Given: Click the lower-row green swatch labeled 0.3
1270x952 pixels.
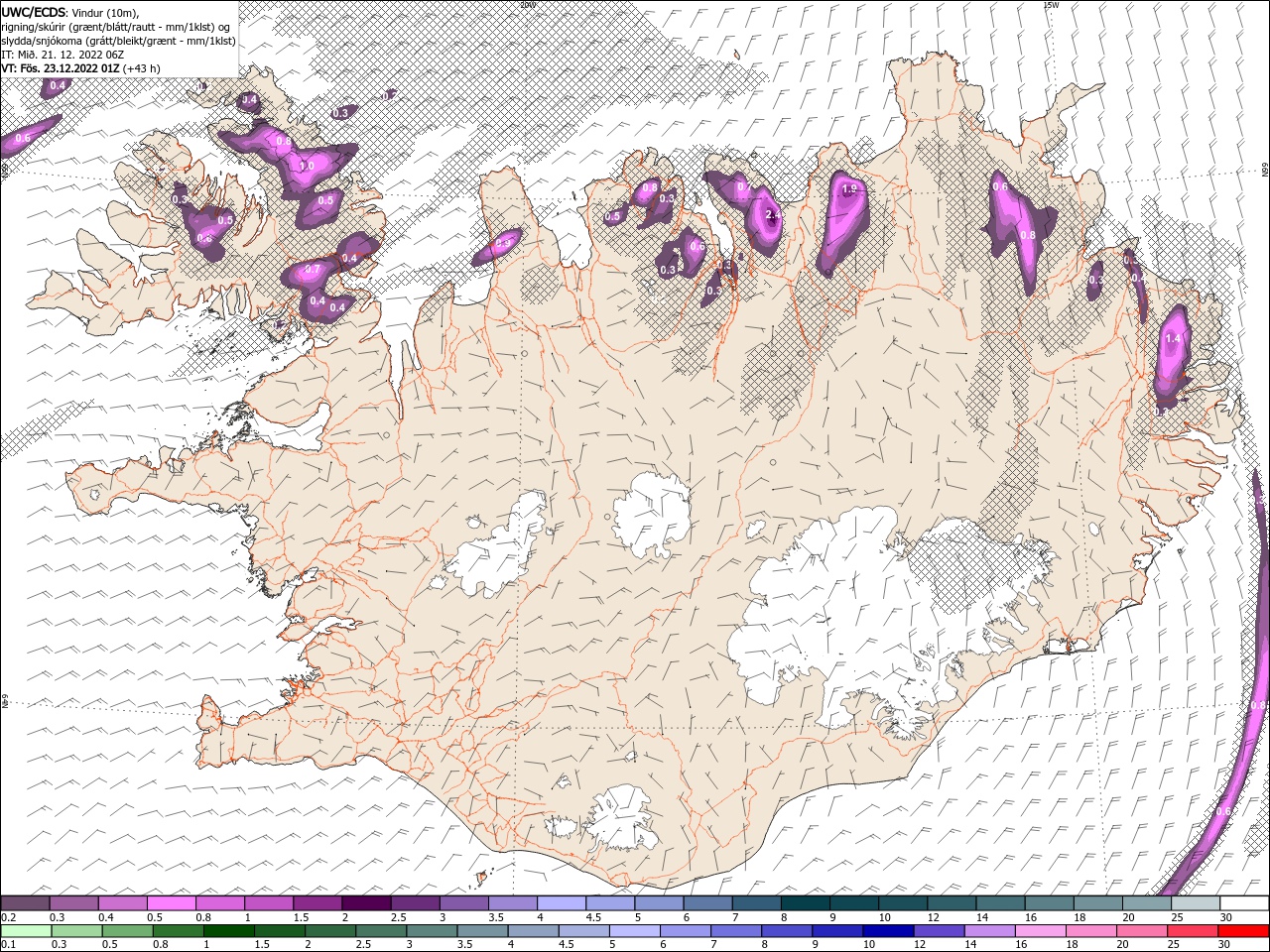Looking at the screenshot, I should tap(76, 930).
